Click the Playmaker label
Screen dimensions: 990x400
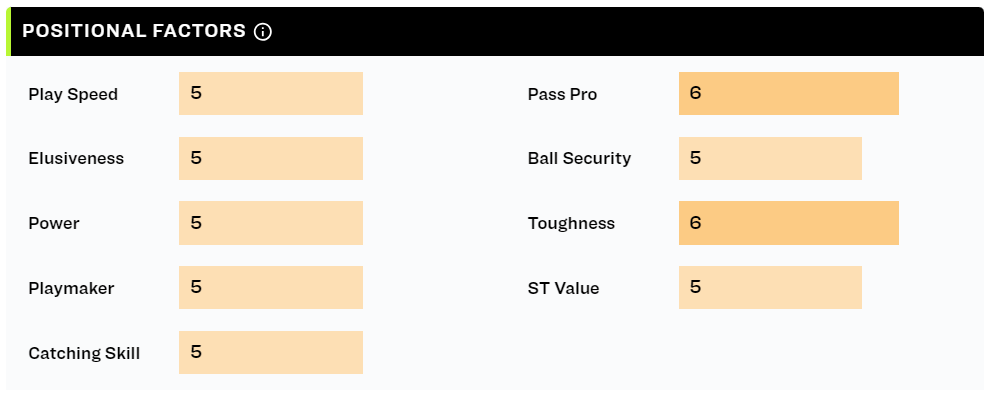(71, 288)
